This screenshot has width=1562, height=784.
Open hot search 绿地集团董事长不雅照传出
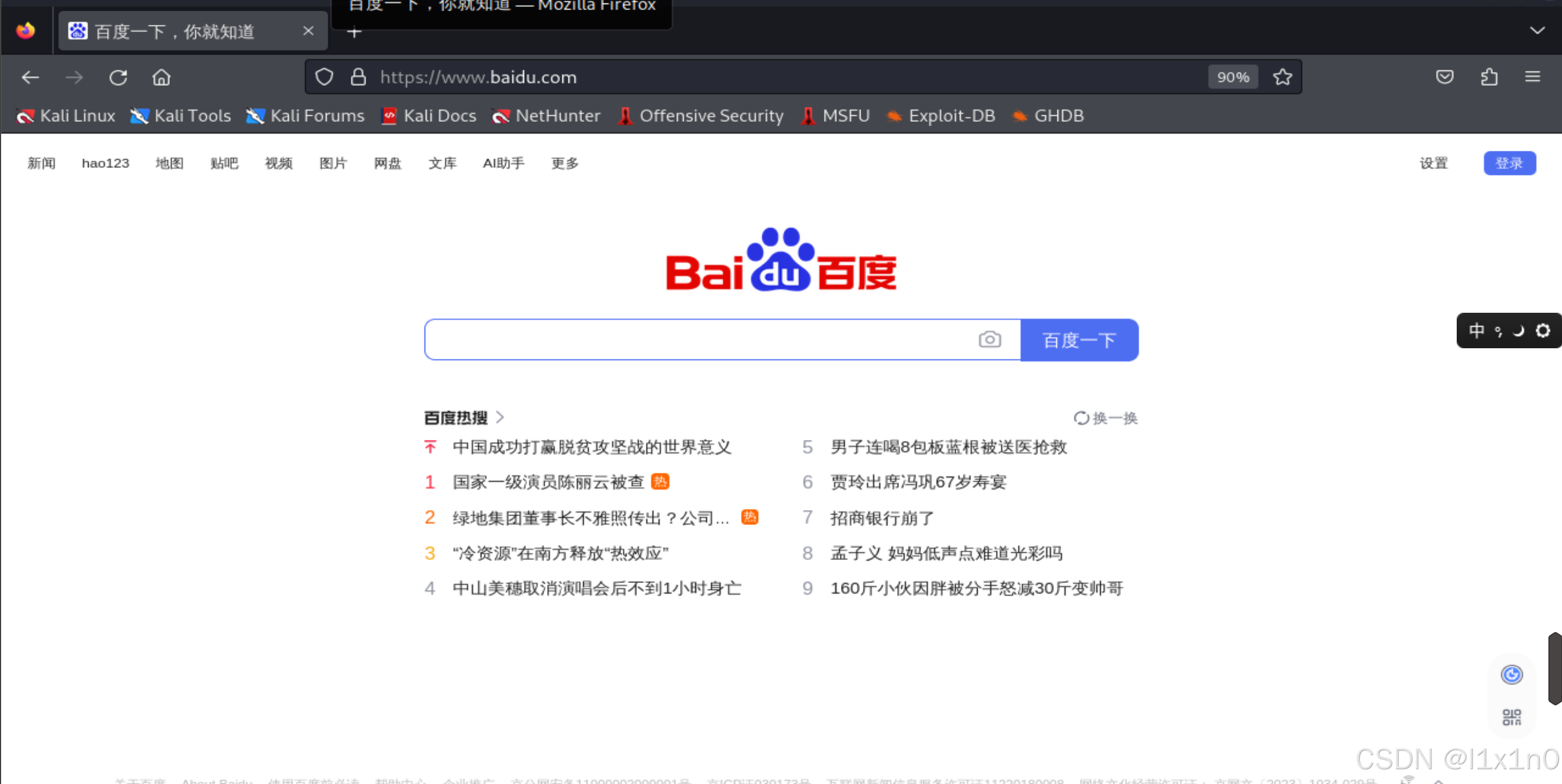click(x=591, y=518)
